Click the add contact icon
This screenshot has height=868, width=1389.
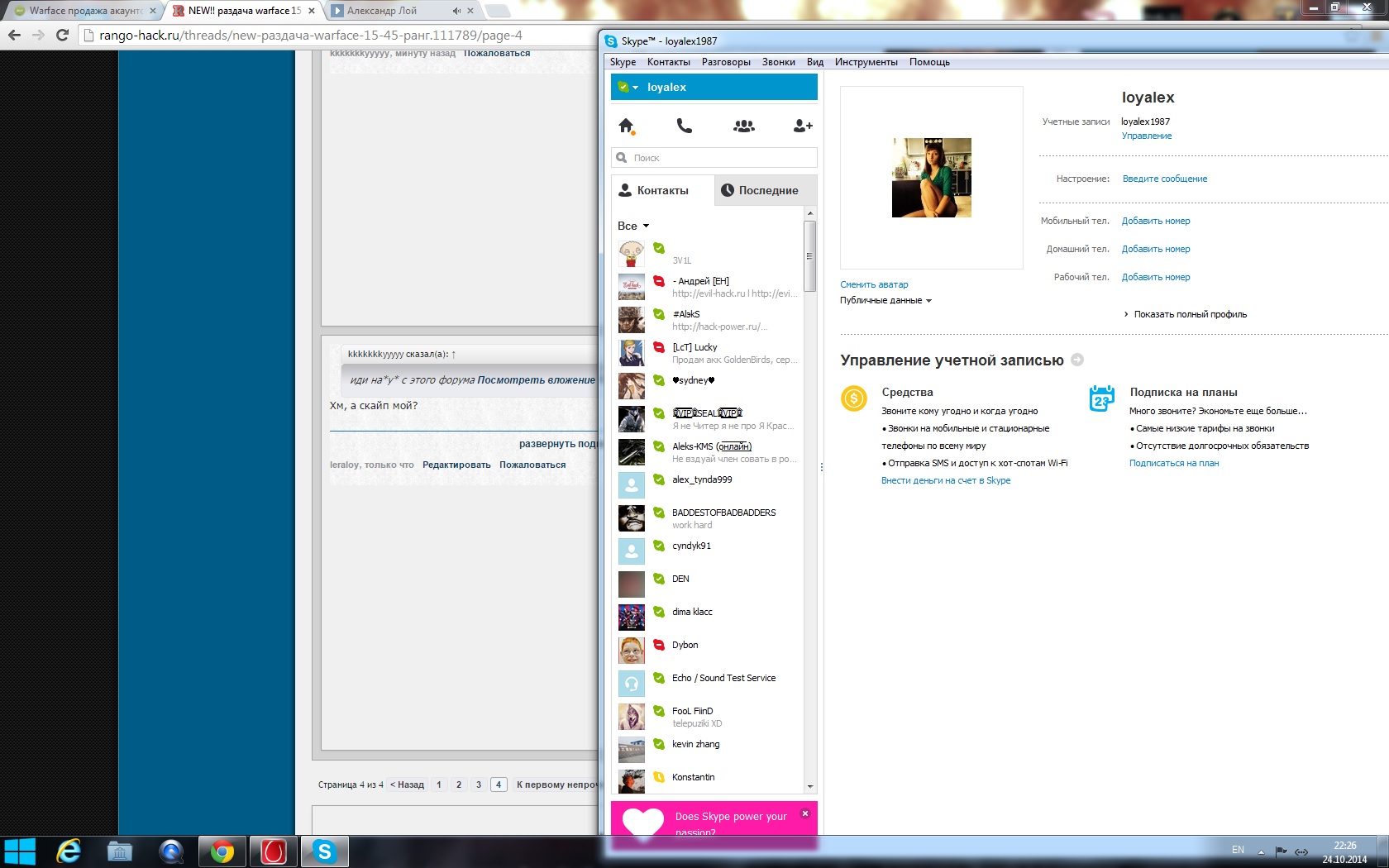pos(803,126)
